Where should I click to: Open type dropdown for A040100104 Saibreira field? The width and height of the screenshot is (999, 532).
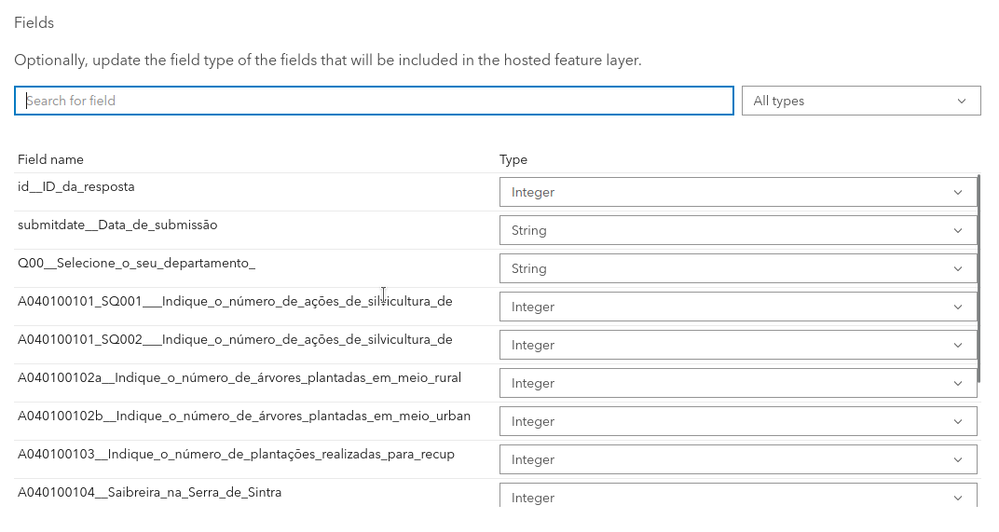(x=738, y=496)
